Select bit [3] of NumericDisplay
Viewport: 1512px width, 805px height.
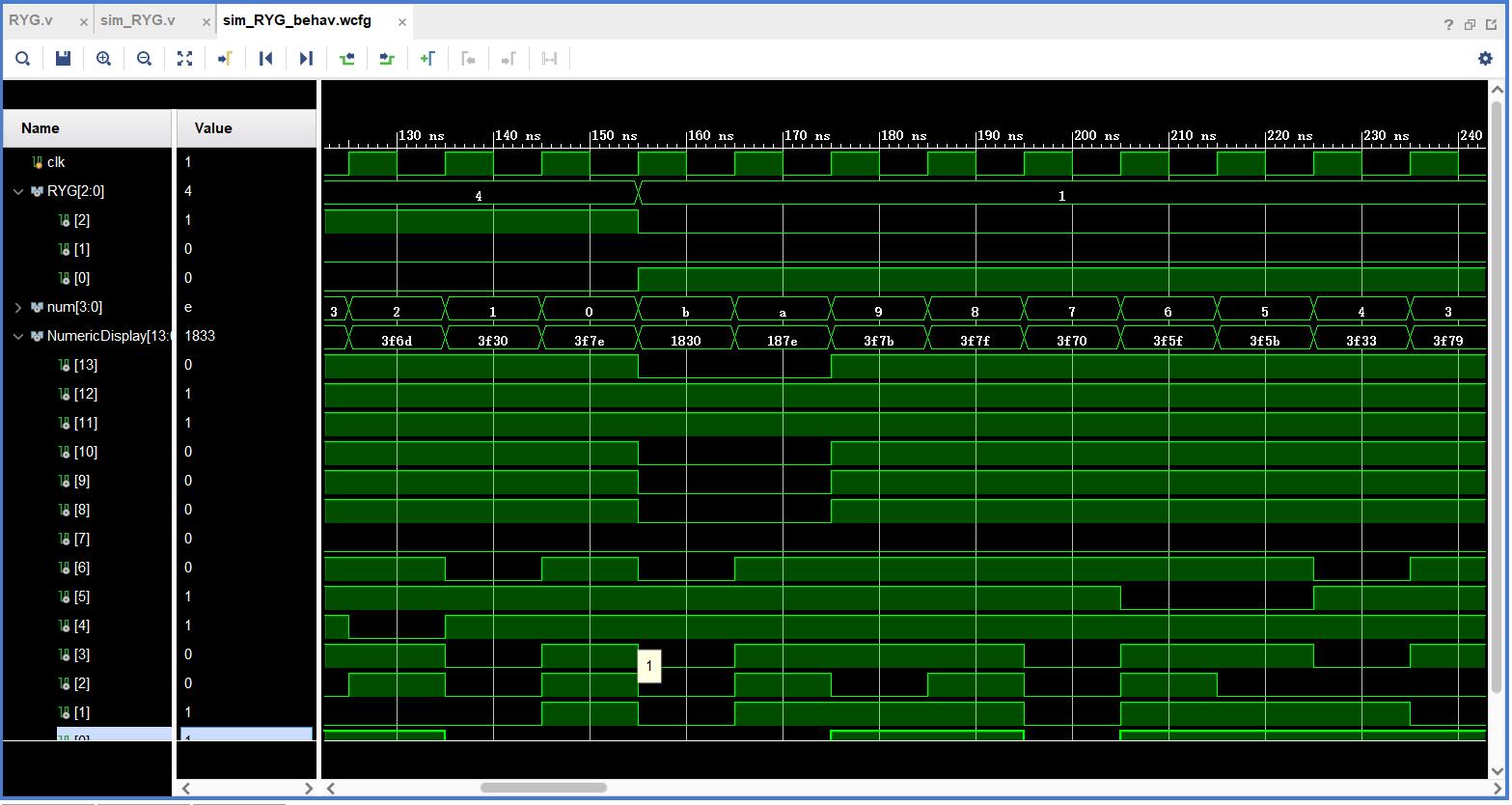coord(82,654)
